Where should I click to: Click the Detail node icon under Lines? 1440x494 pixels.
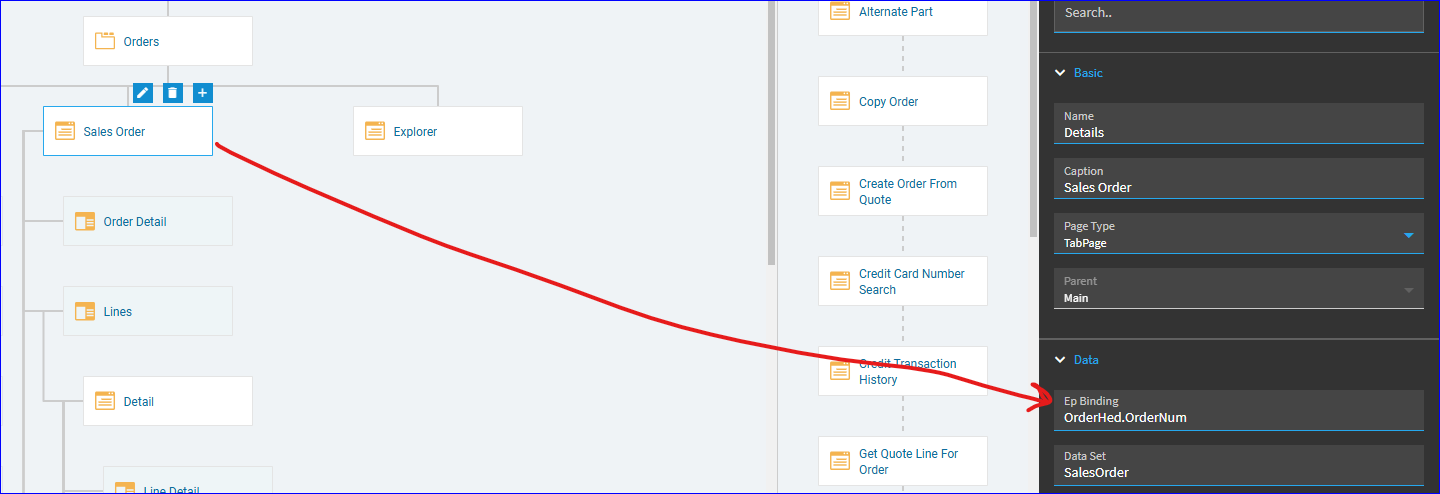[105, 401]
